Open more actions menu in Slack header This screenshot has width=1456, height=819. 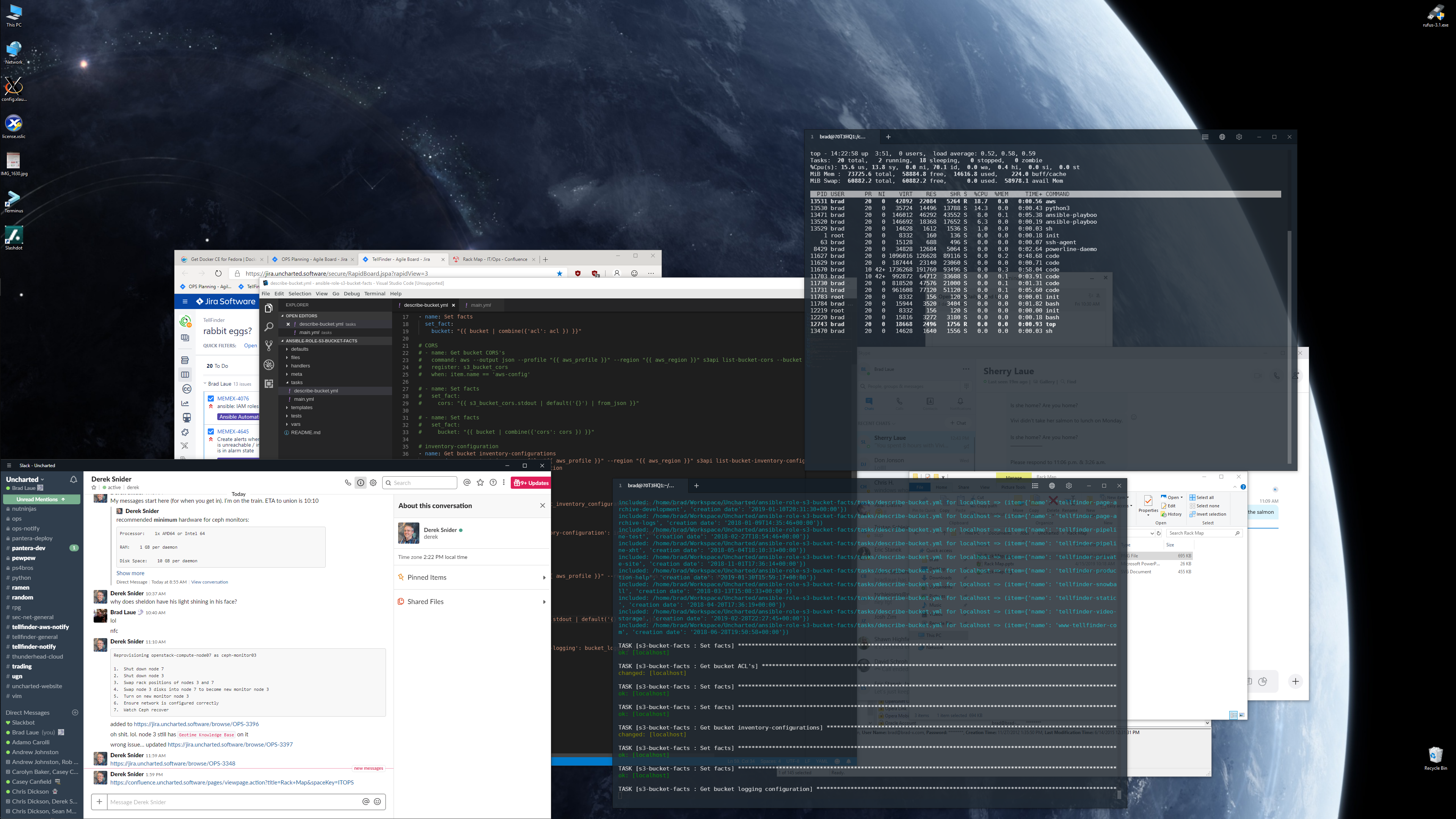pos(504,483)
